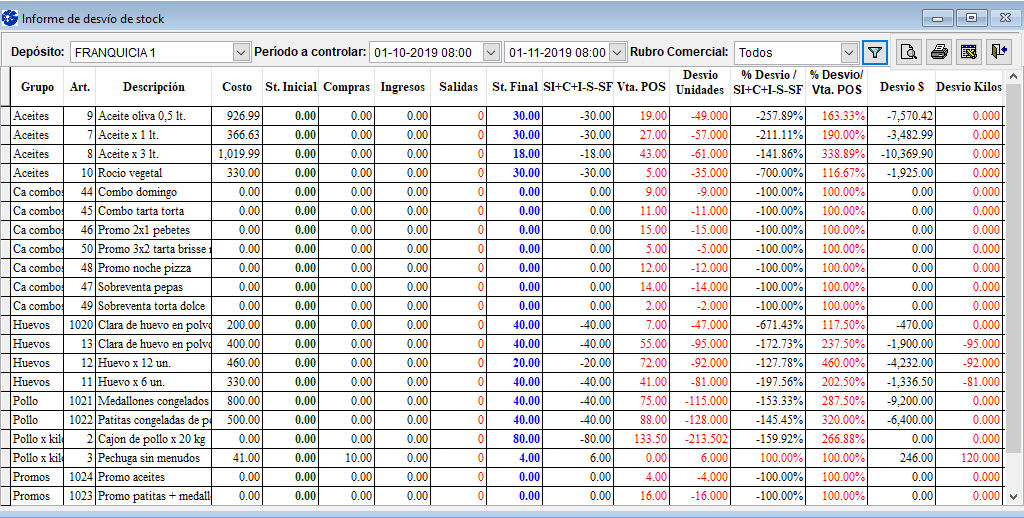Click the Desvío $ column header
The height and width of the screenshot is (518, 1024).
(901, 87)
